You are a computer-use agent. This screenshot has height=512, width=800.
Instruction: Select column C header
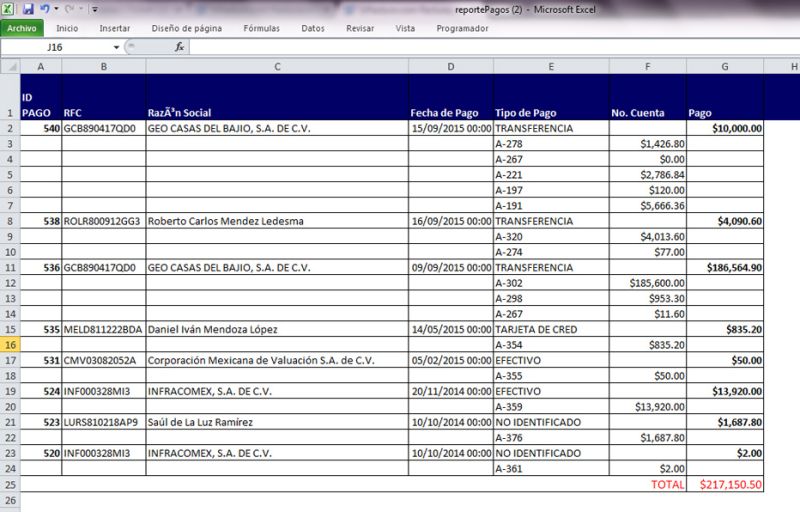coord(277,66)
